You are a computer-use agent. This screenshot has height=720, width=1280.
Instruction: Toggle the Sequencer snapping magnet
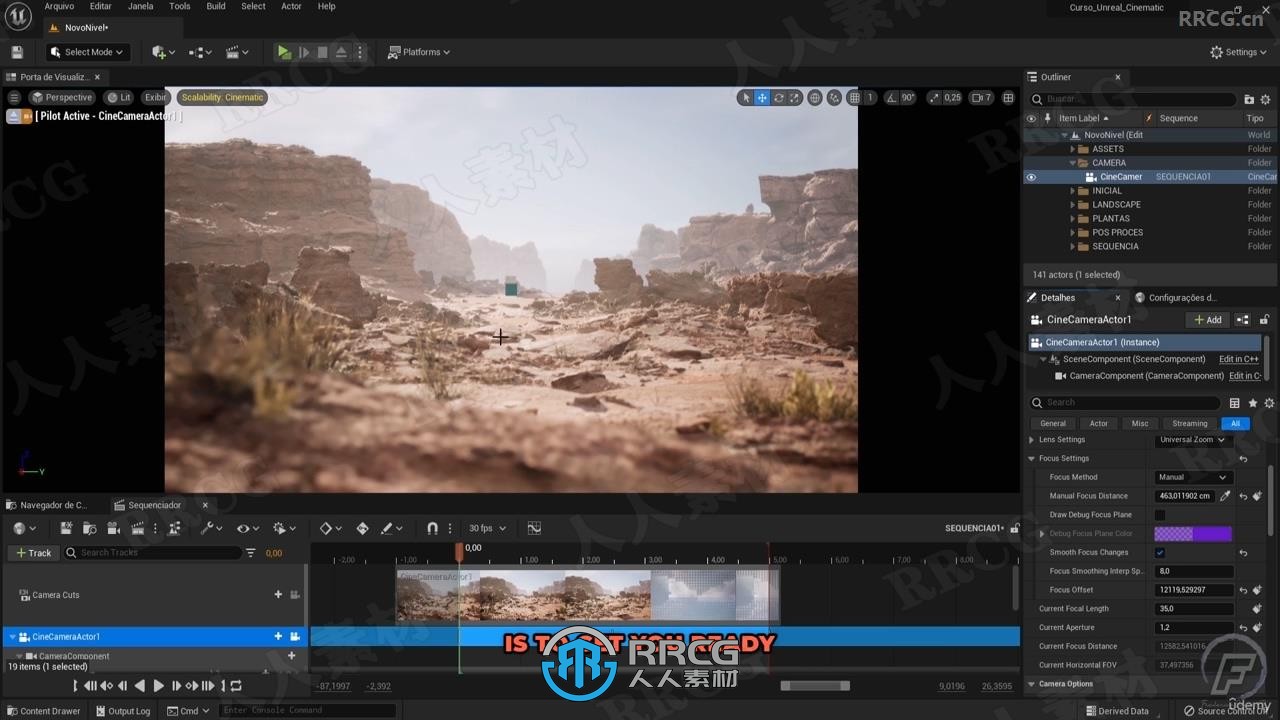433,528
